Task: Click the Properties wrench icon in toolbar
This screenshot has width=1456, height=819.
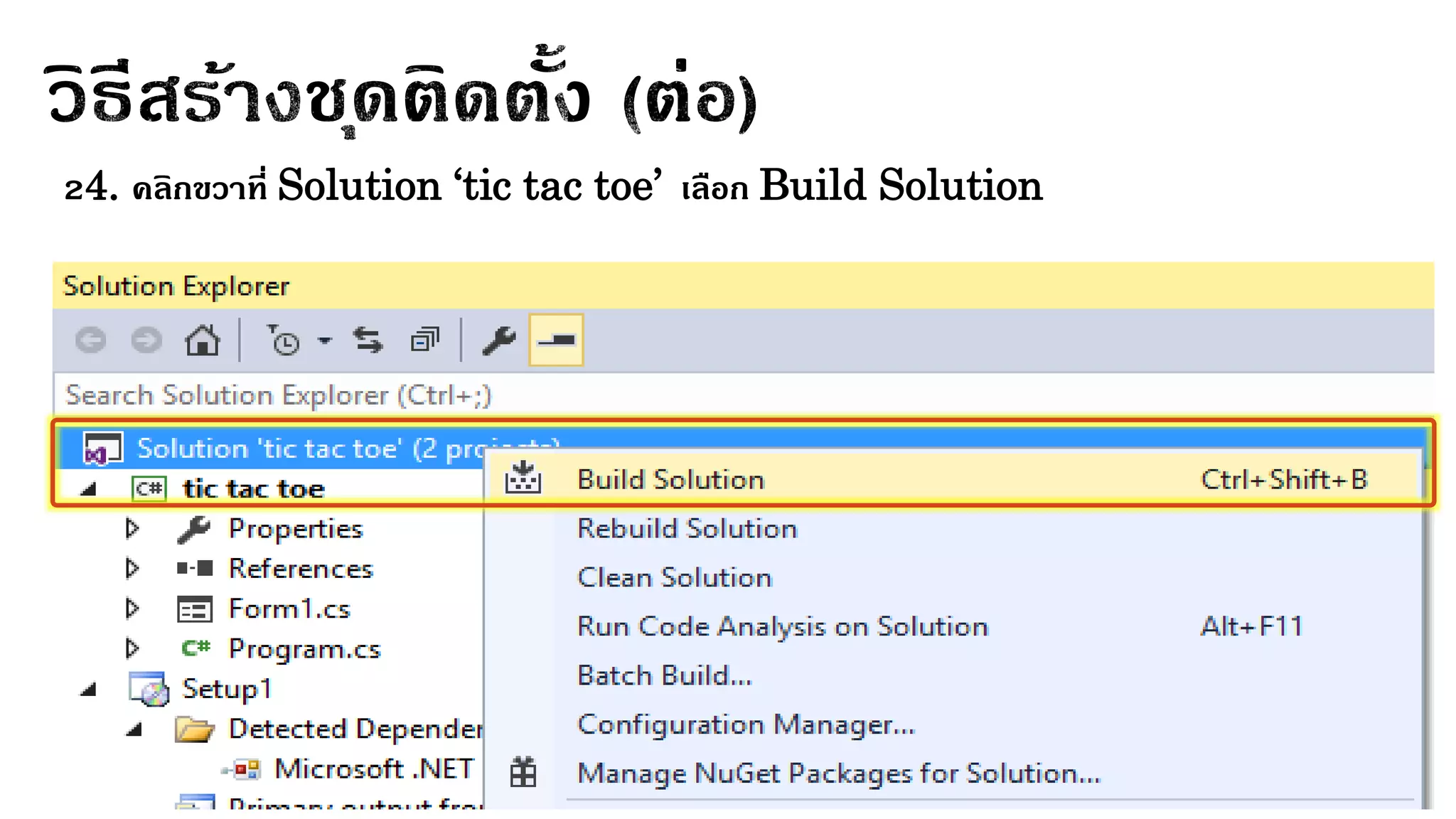Action: 499,341
